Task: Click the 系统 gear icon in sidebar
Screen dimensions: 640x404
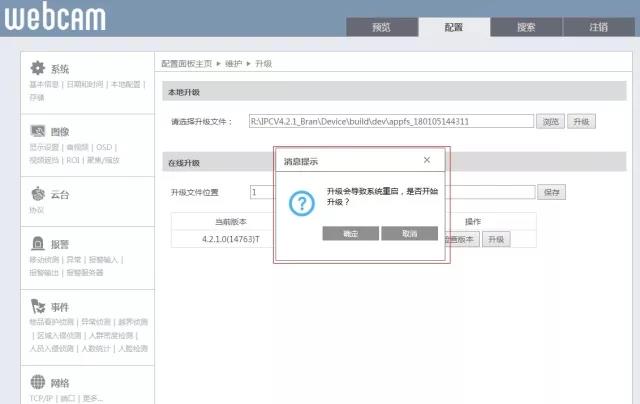Action: [x=38, y=68]
